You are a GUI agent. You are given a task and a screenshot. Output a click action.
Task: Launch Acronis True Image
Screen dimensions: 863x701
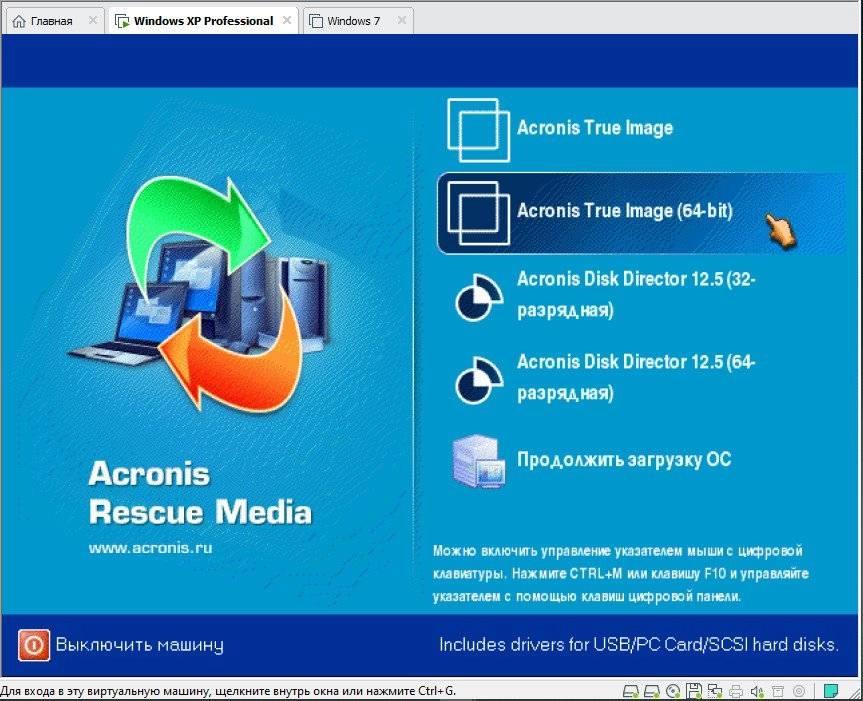click(641, 130)
